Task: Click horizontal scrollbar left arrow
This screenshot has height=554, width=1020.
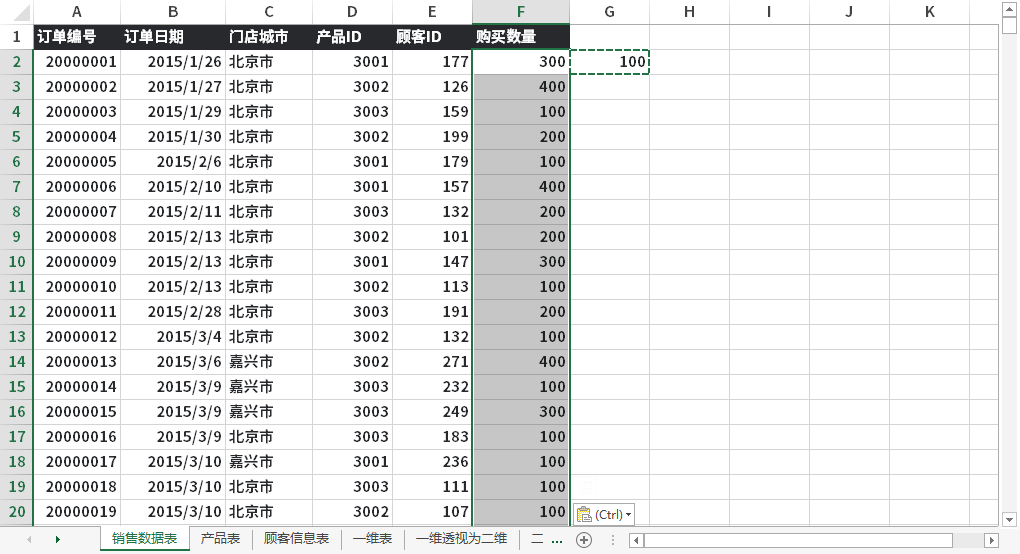Action: (637, 540)
